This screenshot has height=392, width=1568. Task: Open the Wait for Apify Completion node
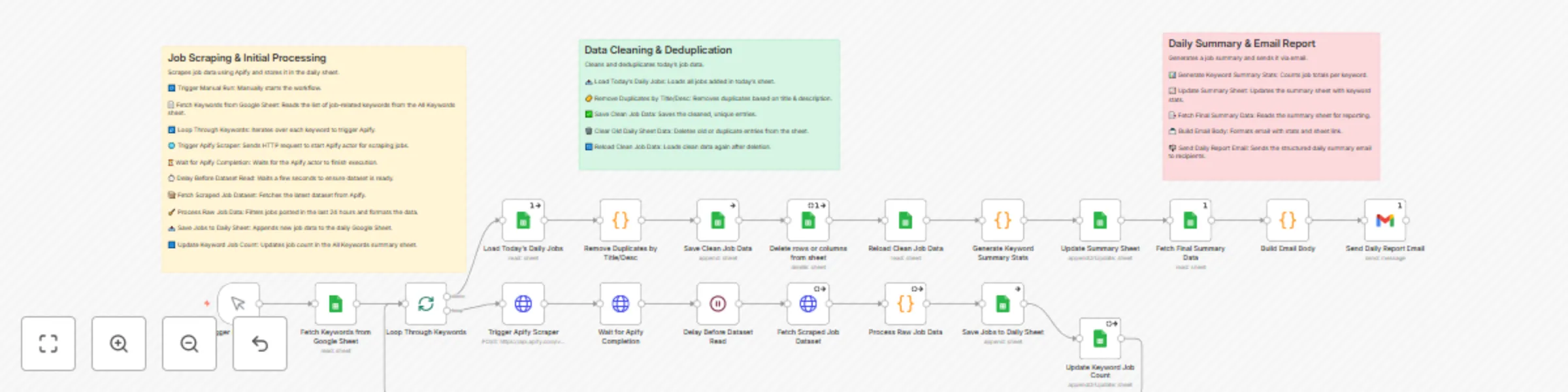(621, 304)
